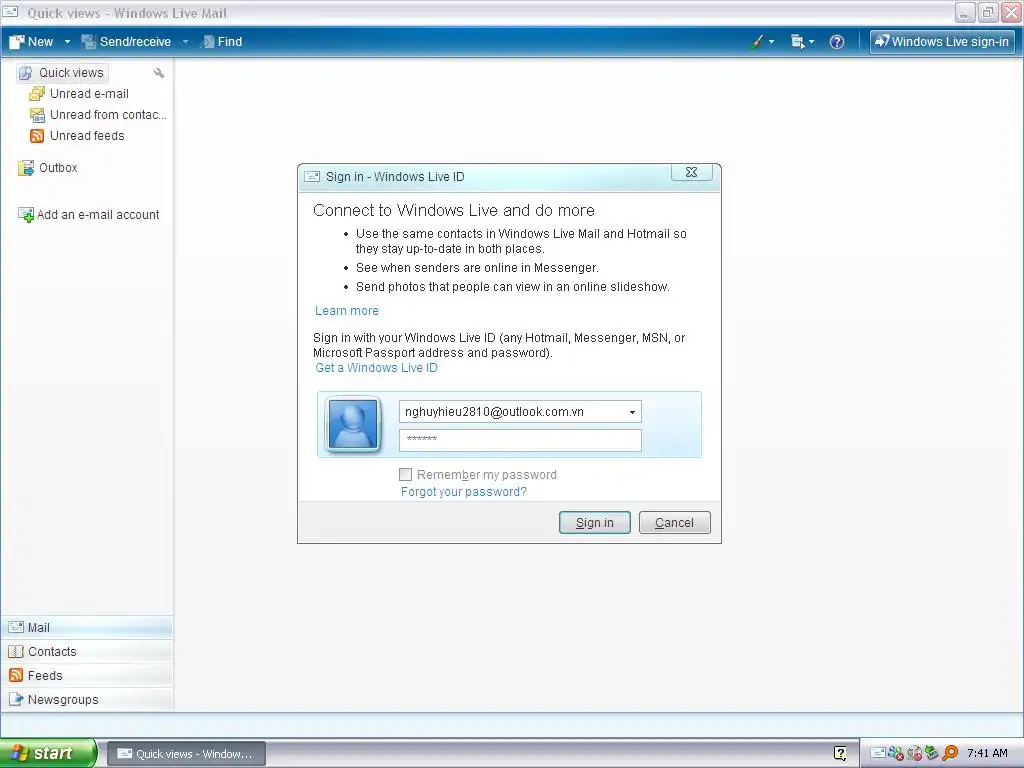The width and height of the screenshot is (1024, 768).
Task: Click the Send/receive toolbar button
Action: (x=126, y=42)
